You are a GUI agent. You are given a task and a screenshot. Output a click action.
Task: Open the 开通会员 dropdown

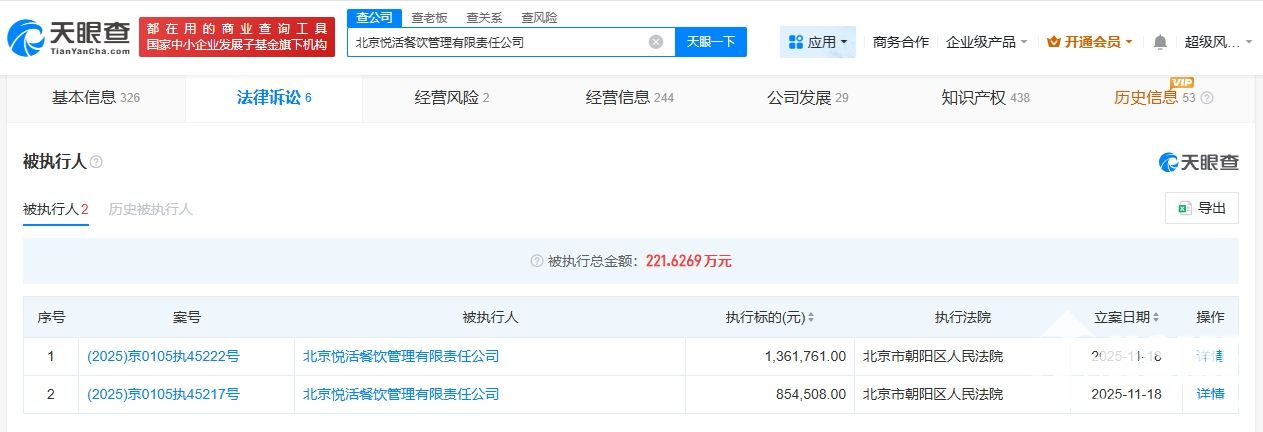click(1089, 42)
